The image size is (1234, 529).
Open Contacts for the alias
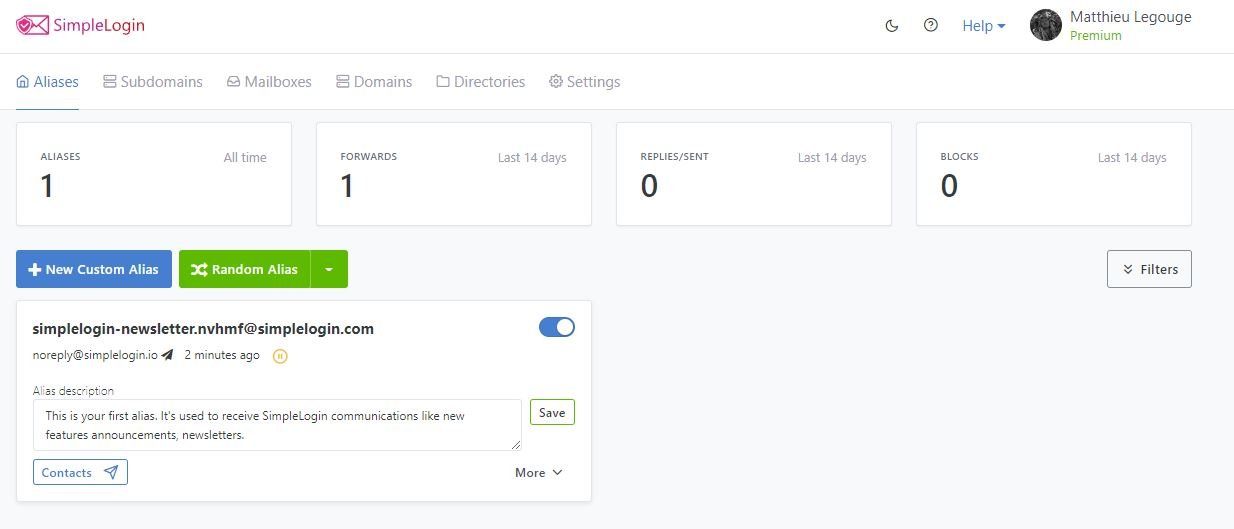click(80, 472)
